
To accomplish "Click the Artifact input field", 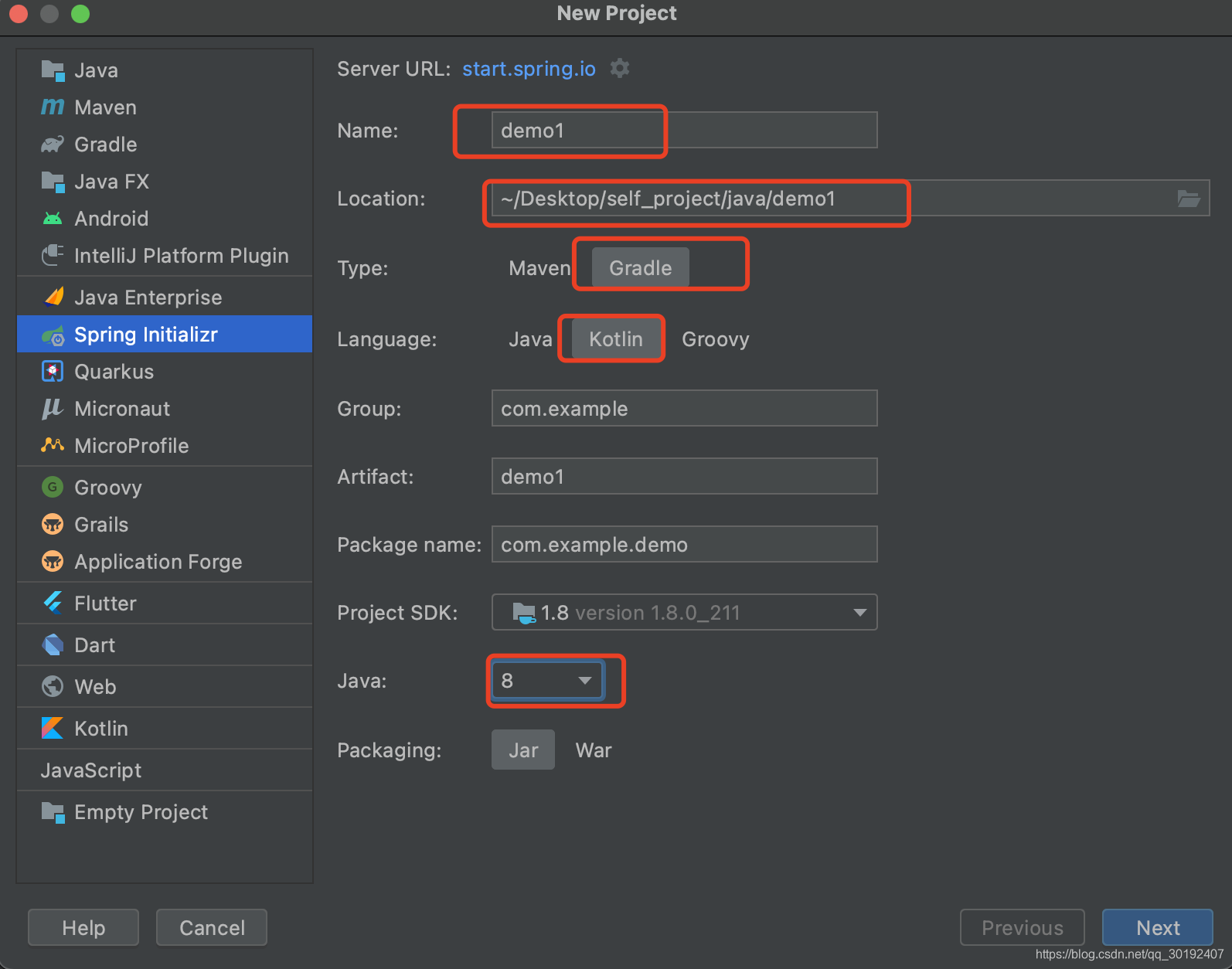I will click(685, 476).
